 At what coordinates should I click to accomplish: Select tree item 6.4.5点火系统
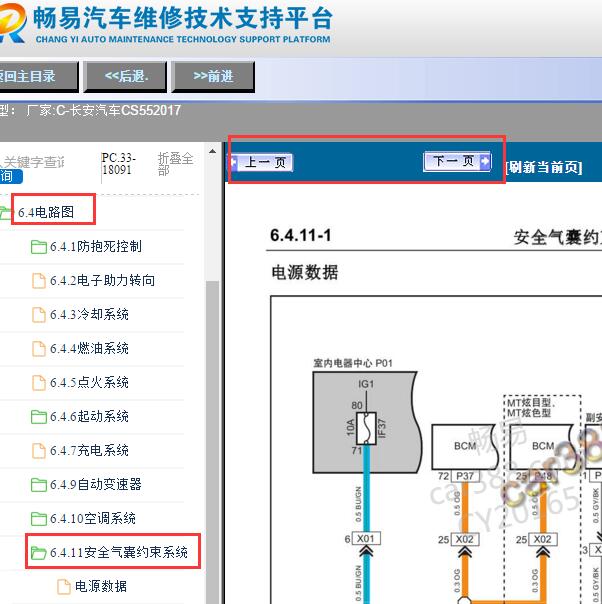coord(89,382)
